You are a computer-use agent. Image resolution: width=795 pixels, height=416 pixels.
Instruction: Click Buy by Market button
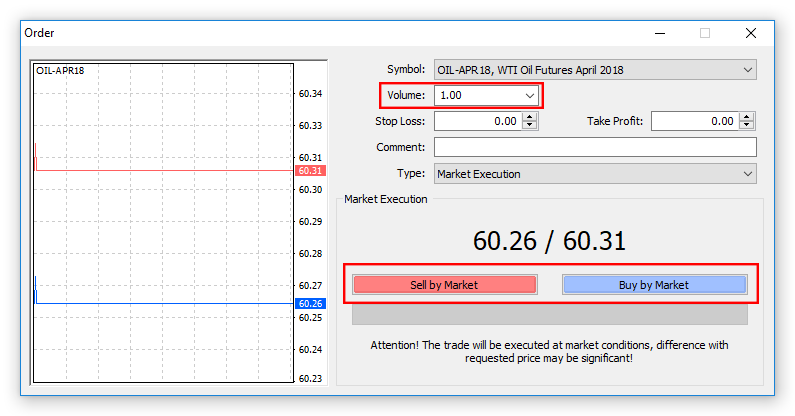click(x=654, y=285)
